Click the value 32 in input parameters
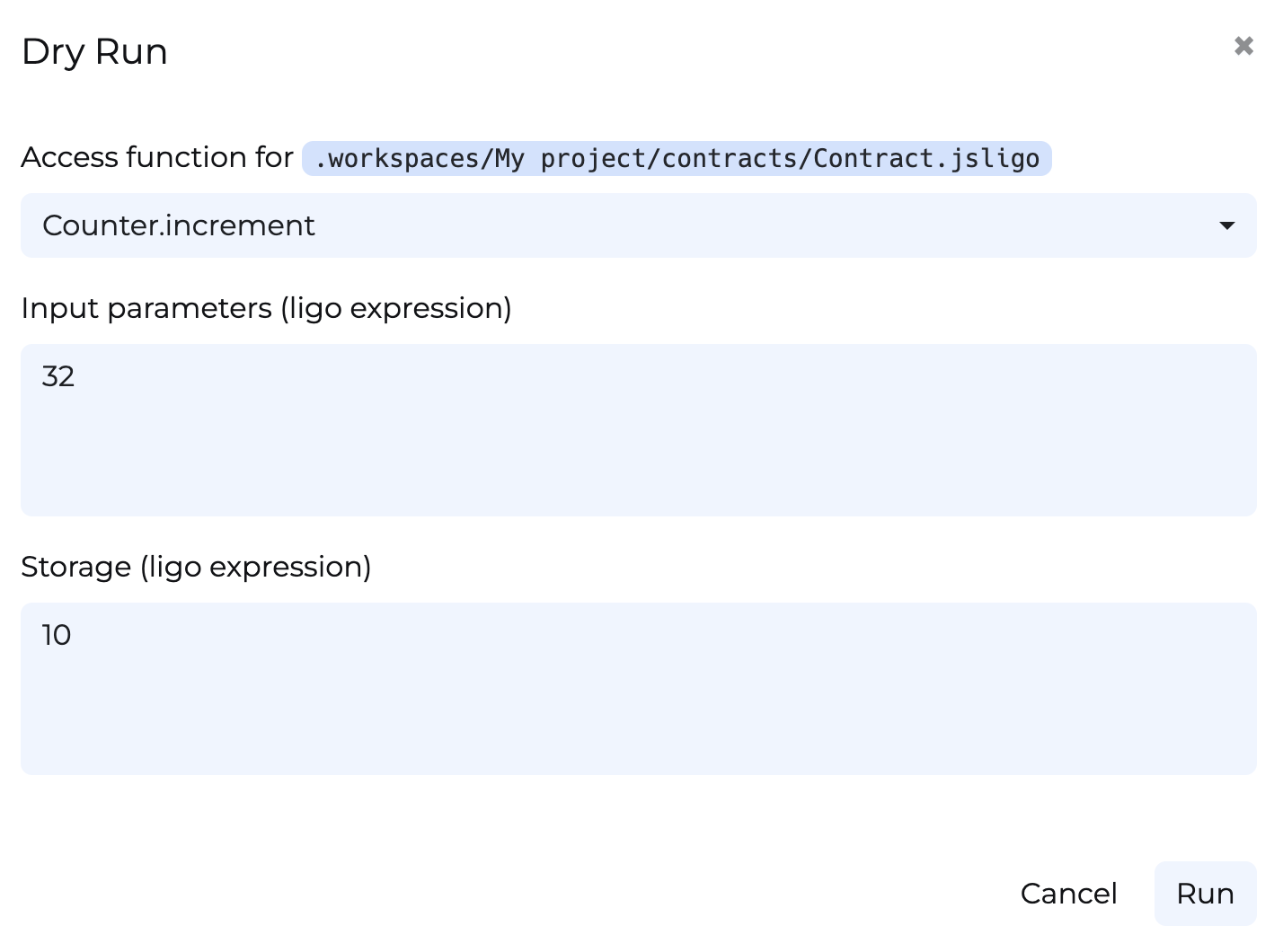The image size is (1283, 952). point(58,376)
